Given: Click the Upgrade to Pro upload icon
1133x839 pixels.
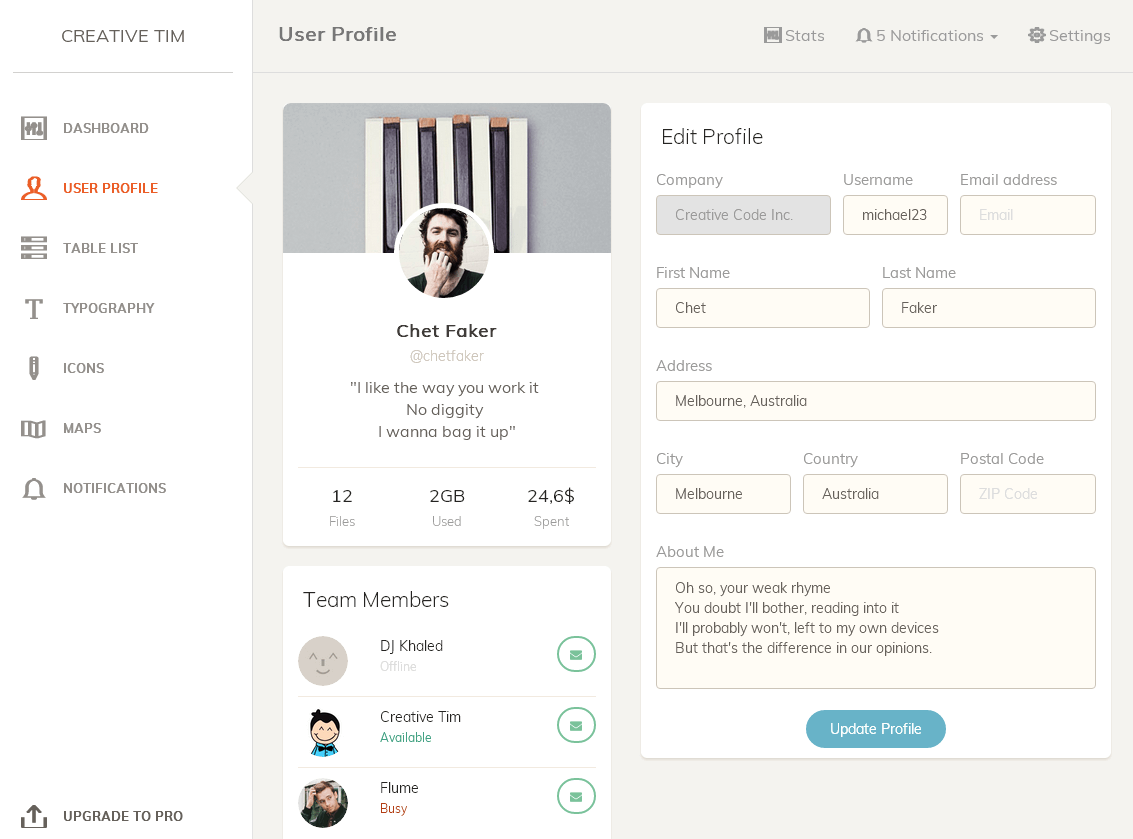Looking at the screenshot, I should [x=34, y=816].
